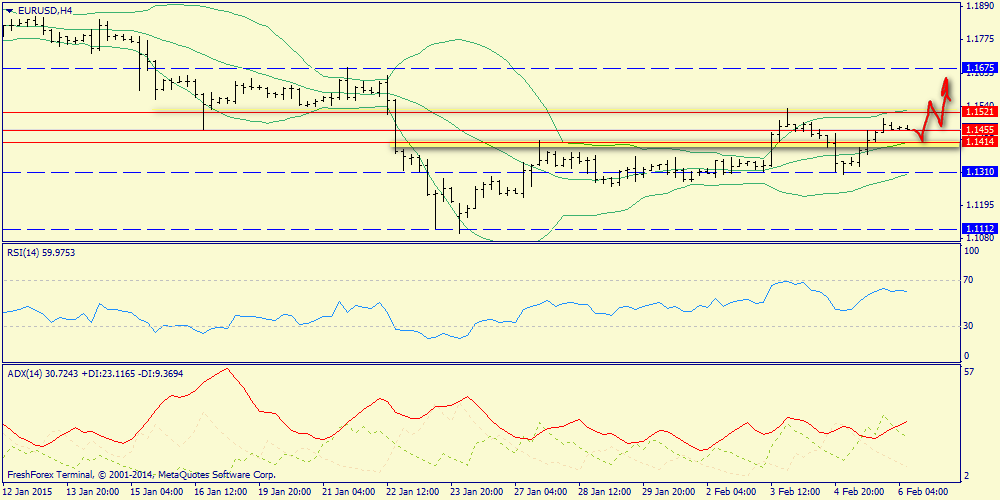Viewport: 1000px width, 500px height.
Task: Click the 4 Feb 20:00 time label
Action: [860, 492]
